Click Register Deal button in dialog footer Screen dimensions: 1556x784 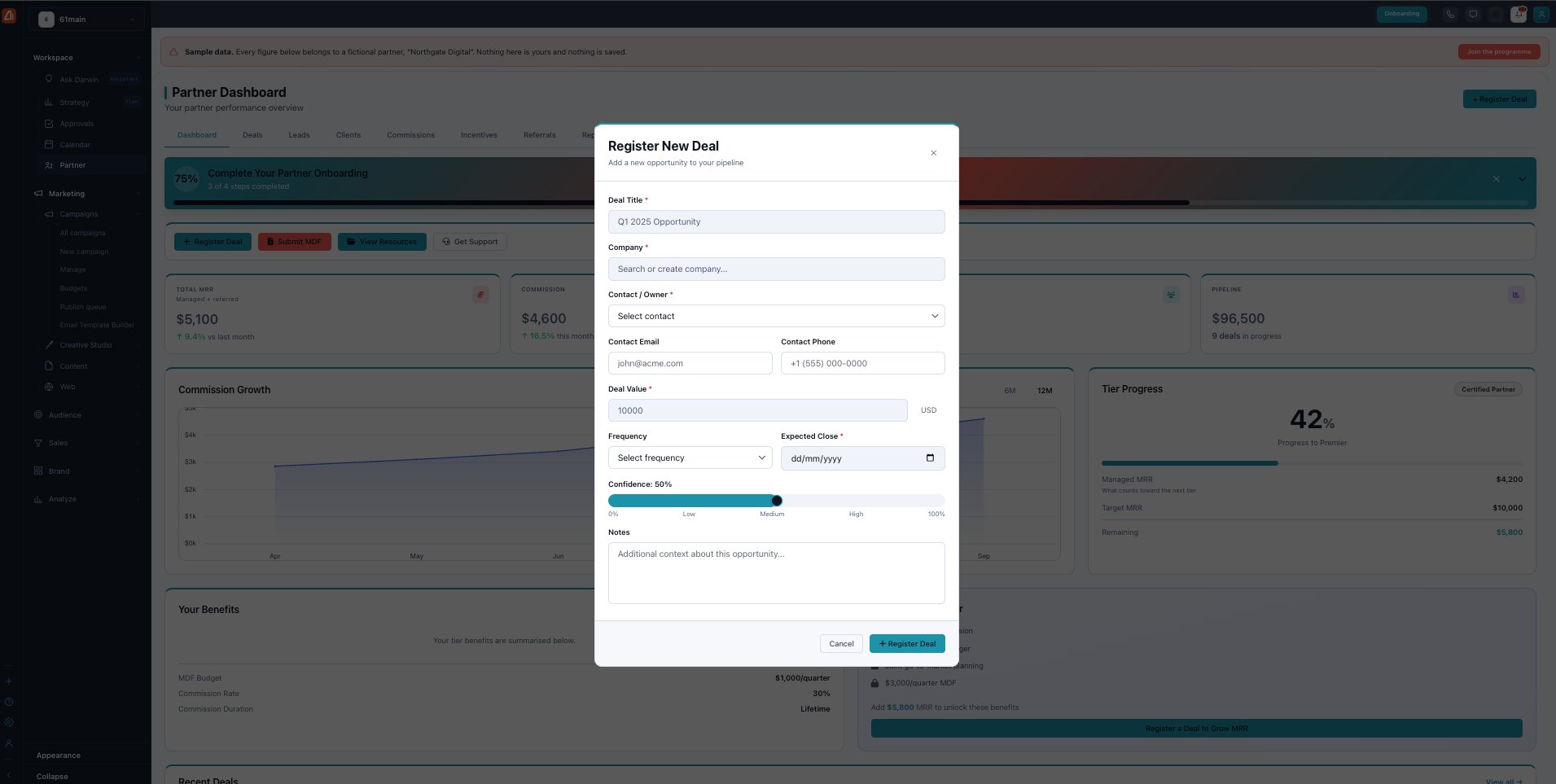click(907, 643)
